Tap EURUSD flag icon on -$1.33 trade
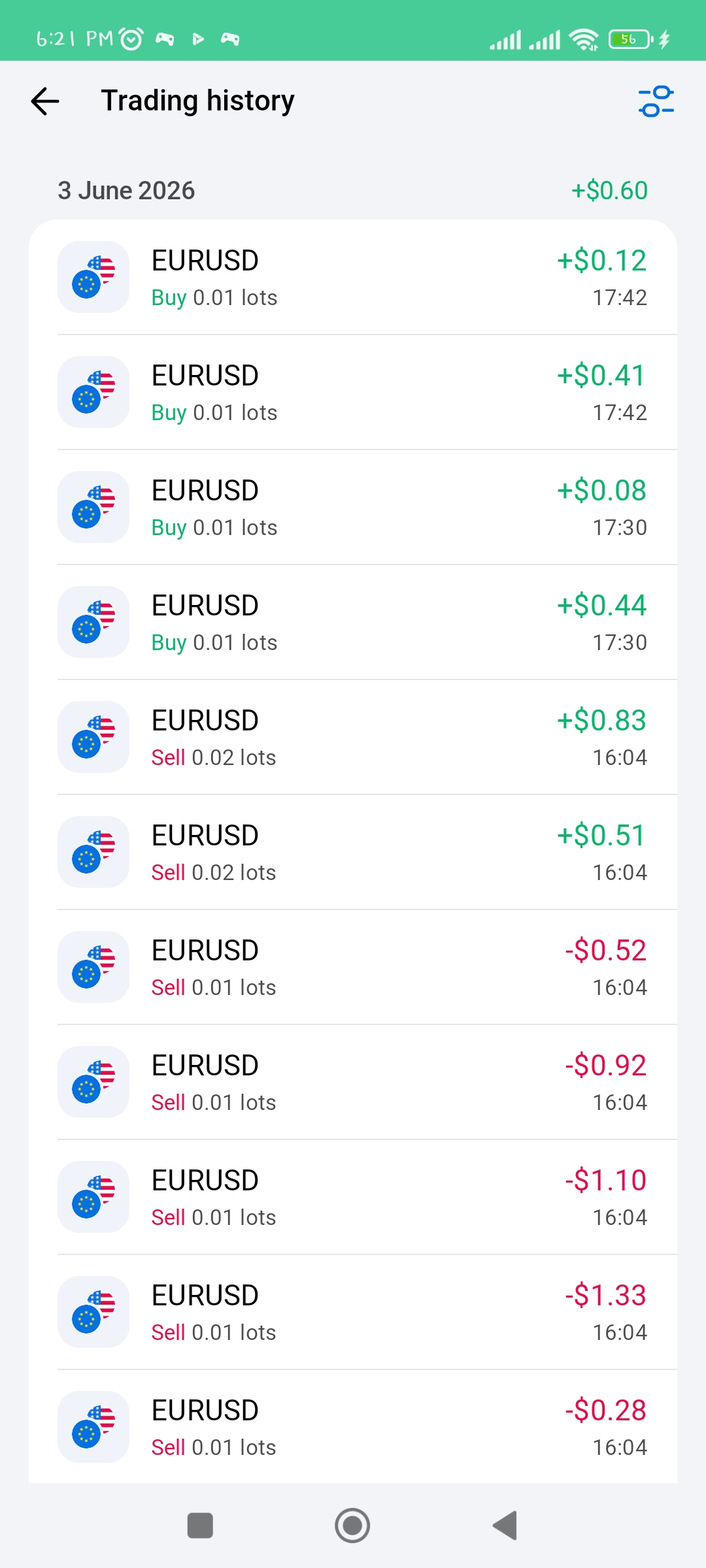706x1568 pixels. (x=93, y=1312)
